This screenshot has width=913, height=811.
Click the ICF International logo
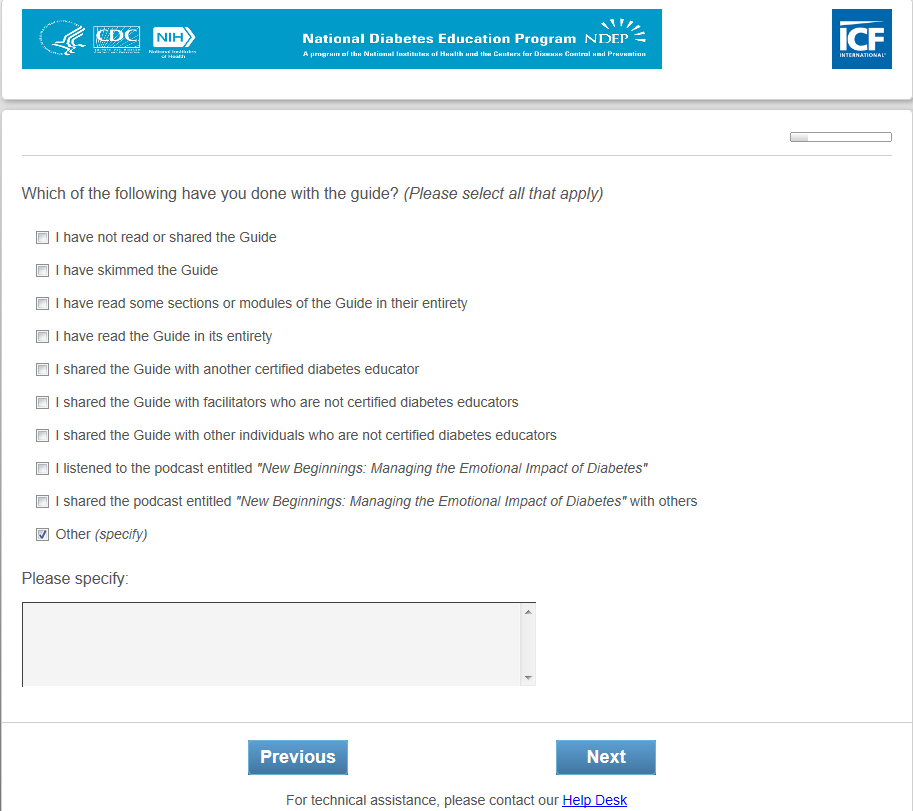coord(861,40)
